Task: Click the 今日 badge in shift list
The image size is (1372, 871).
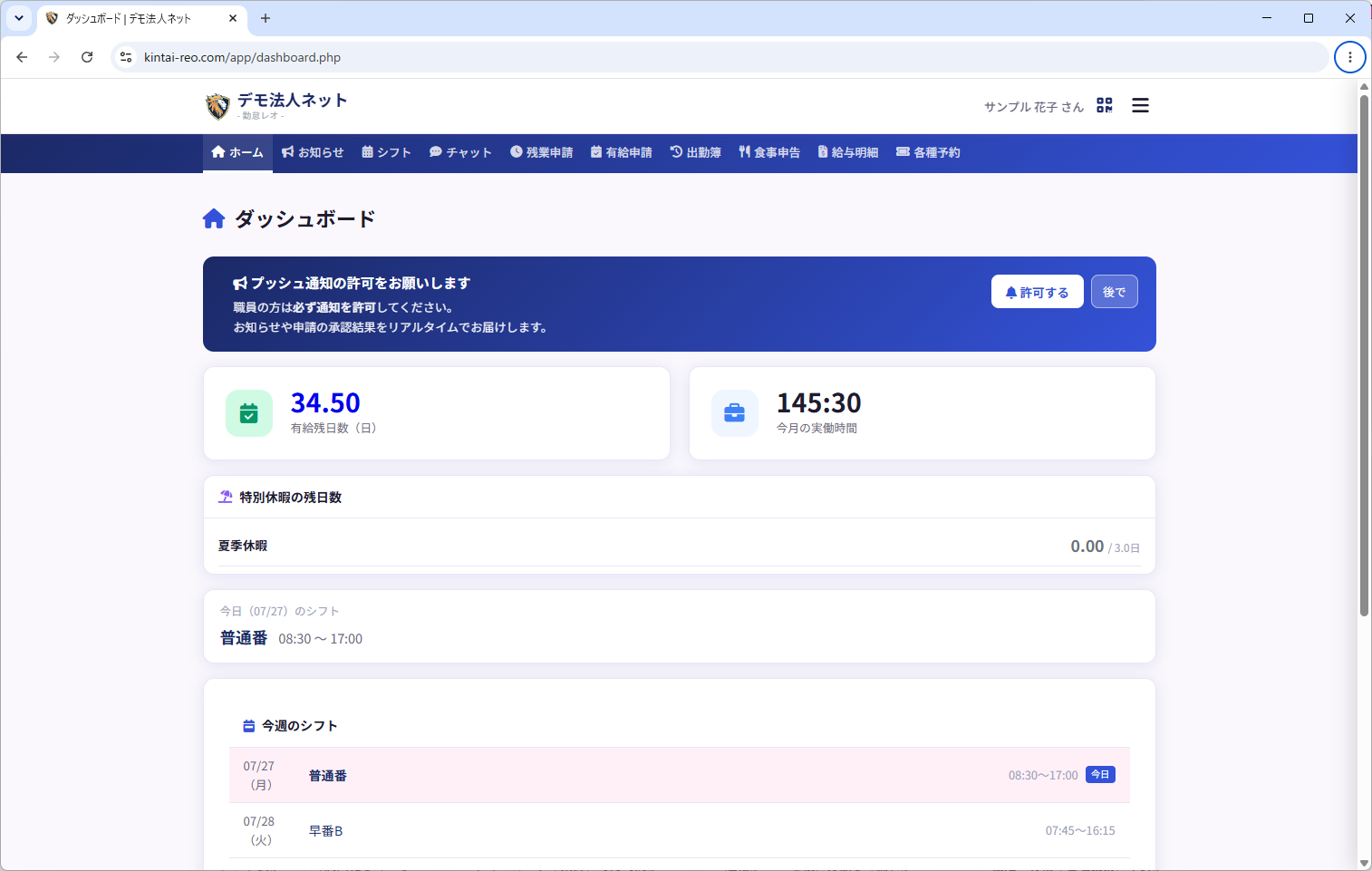Action: coord(1100,775)
